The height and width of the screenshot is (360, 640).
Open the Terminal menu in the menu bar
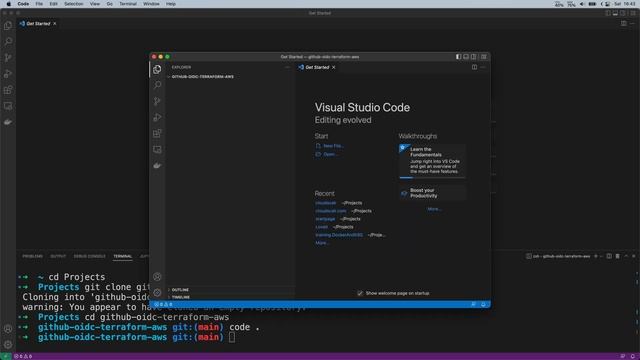click(x=128, y=4)
